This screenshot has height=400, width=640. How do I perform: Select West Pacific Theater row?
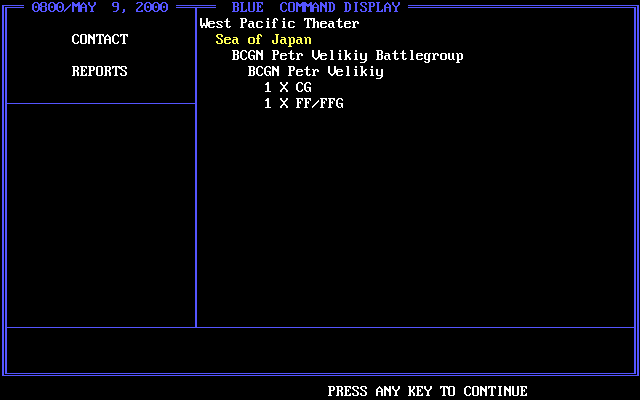(x=279, y=23)
